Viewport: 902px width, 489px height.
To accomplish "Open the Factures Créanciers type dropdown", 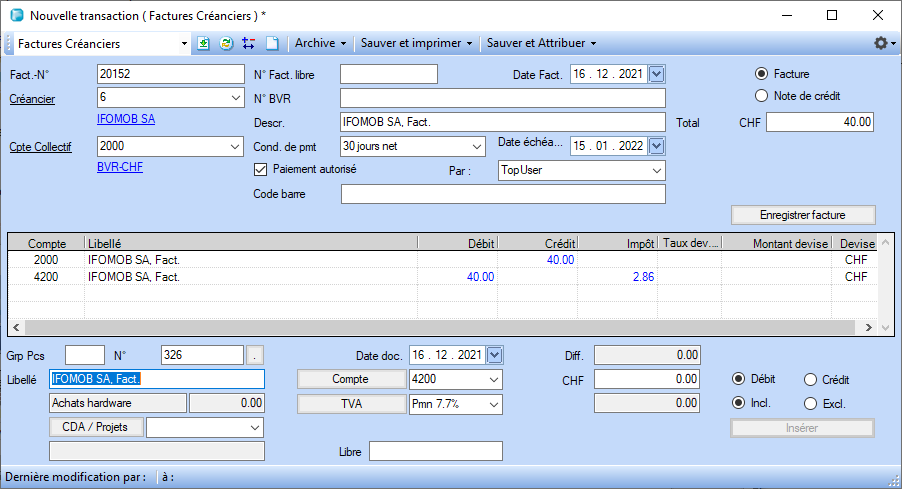I will coord(184,44).
